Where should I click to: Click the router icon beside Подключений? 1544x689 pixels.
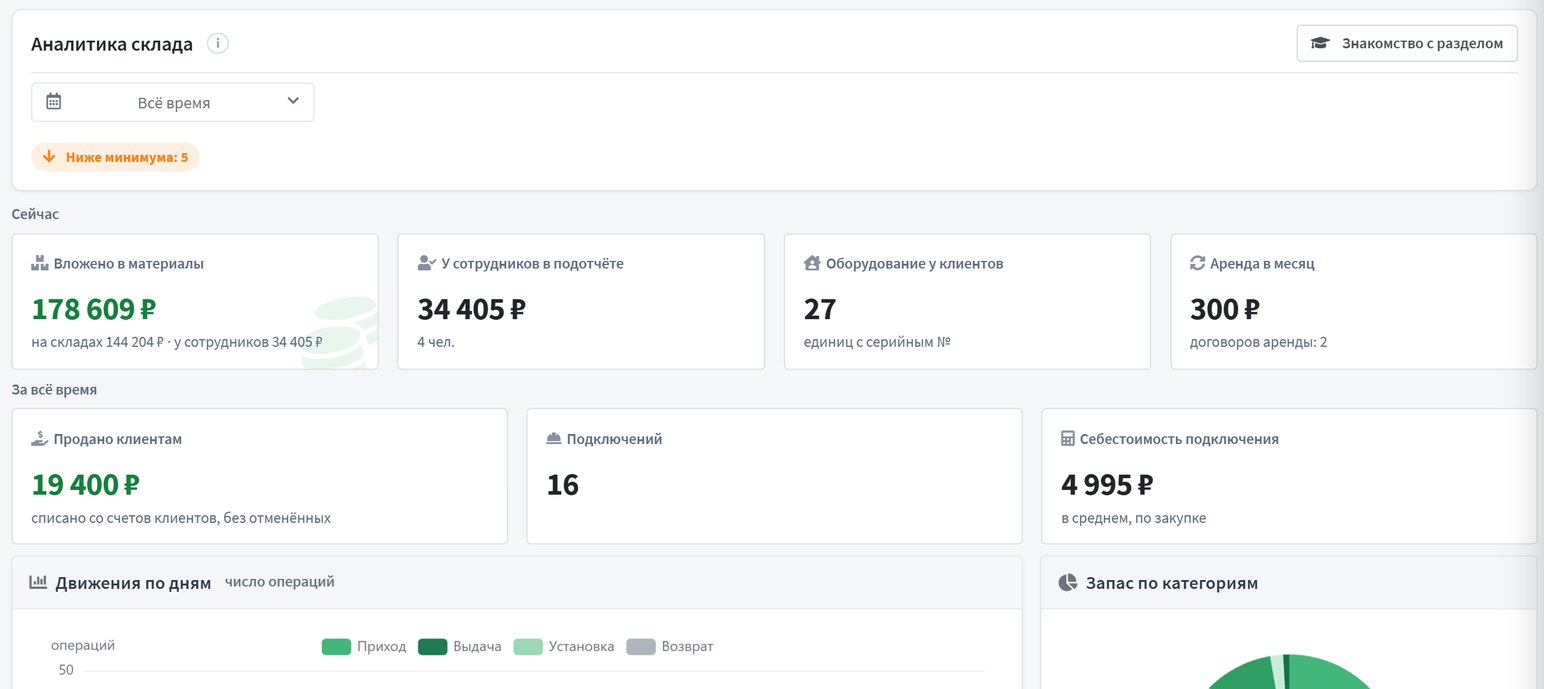click(x=554, y=439)
